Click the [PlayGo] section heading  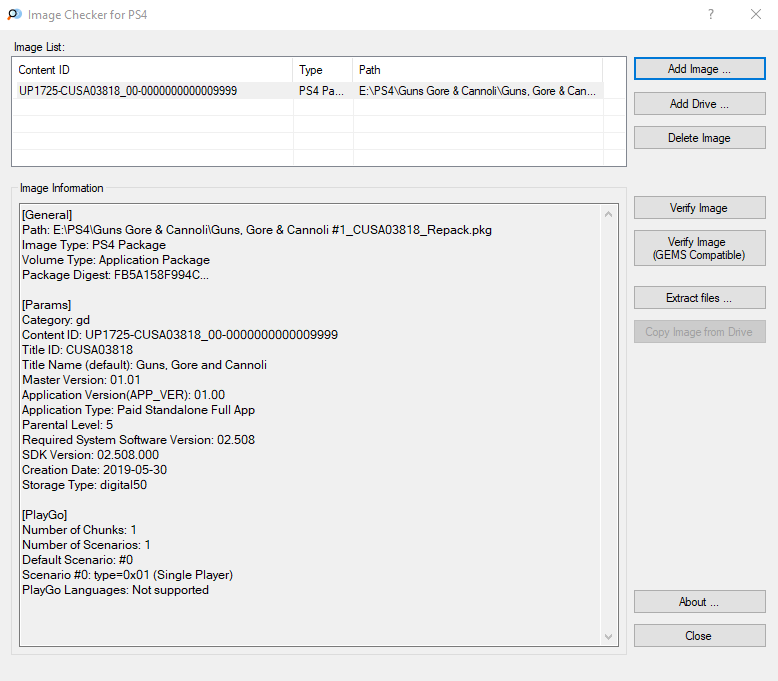(45, 515)
